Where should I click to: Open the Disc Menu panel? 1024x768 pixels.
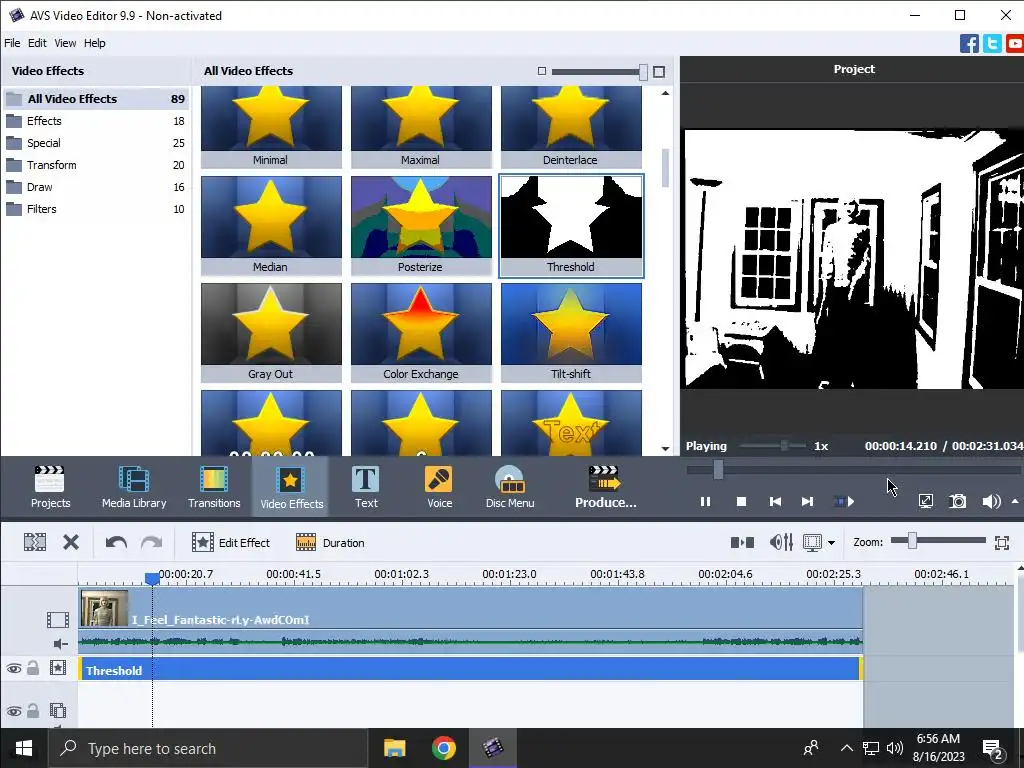(510, 487)
